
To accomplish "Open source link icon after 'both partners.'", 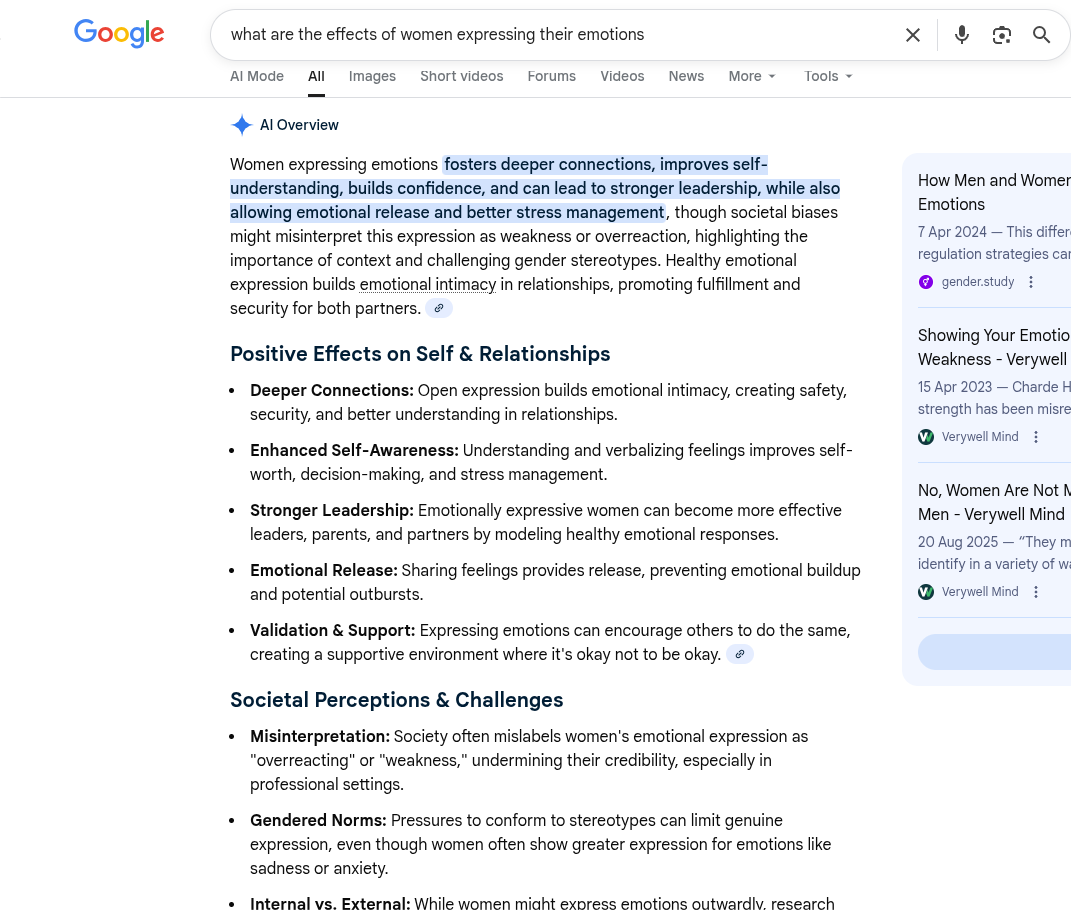I will point(439,308).
